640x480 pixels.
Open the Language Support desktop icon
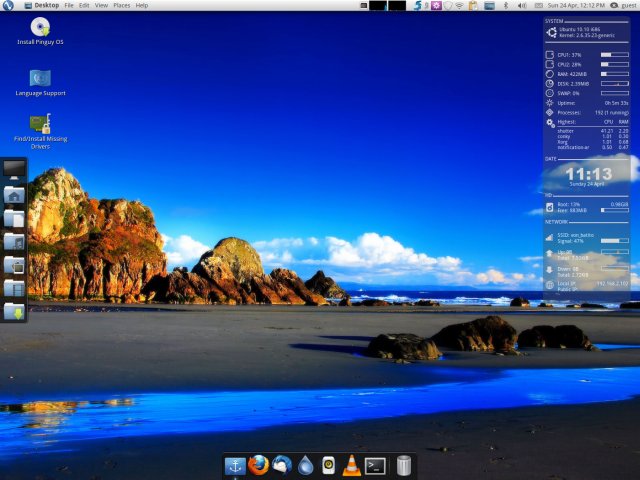click(x=40, y=82)
